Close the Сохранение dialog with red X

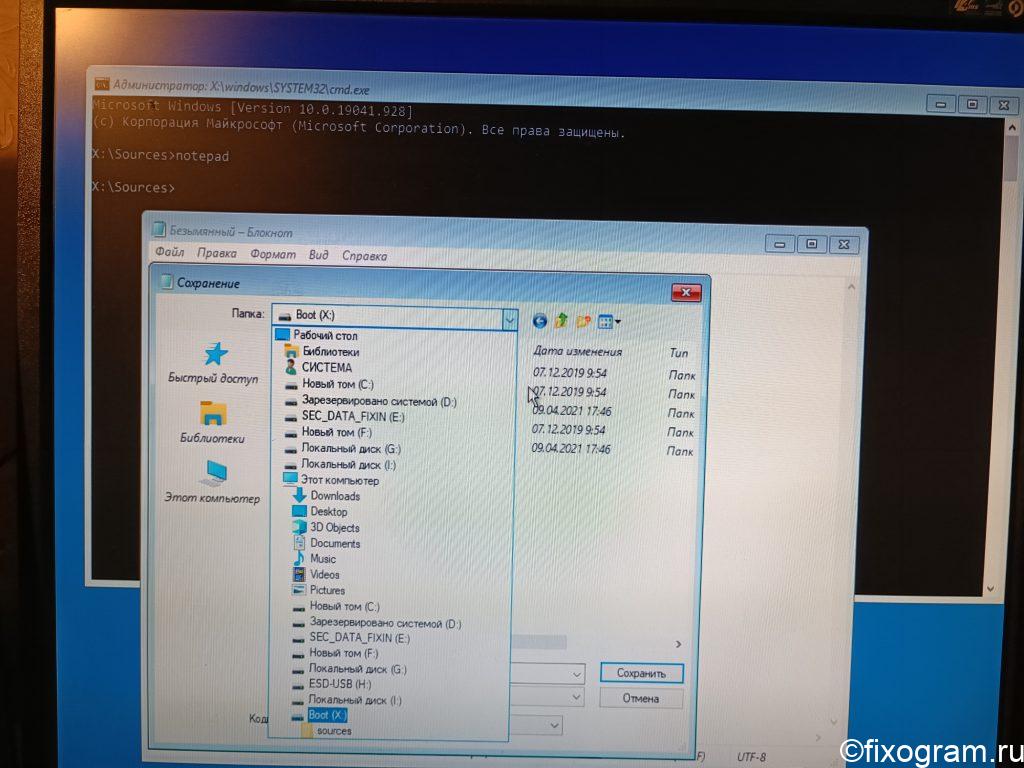pyautogui.click(x=686, y=292)
